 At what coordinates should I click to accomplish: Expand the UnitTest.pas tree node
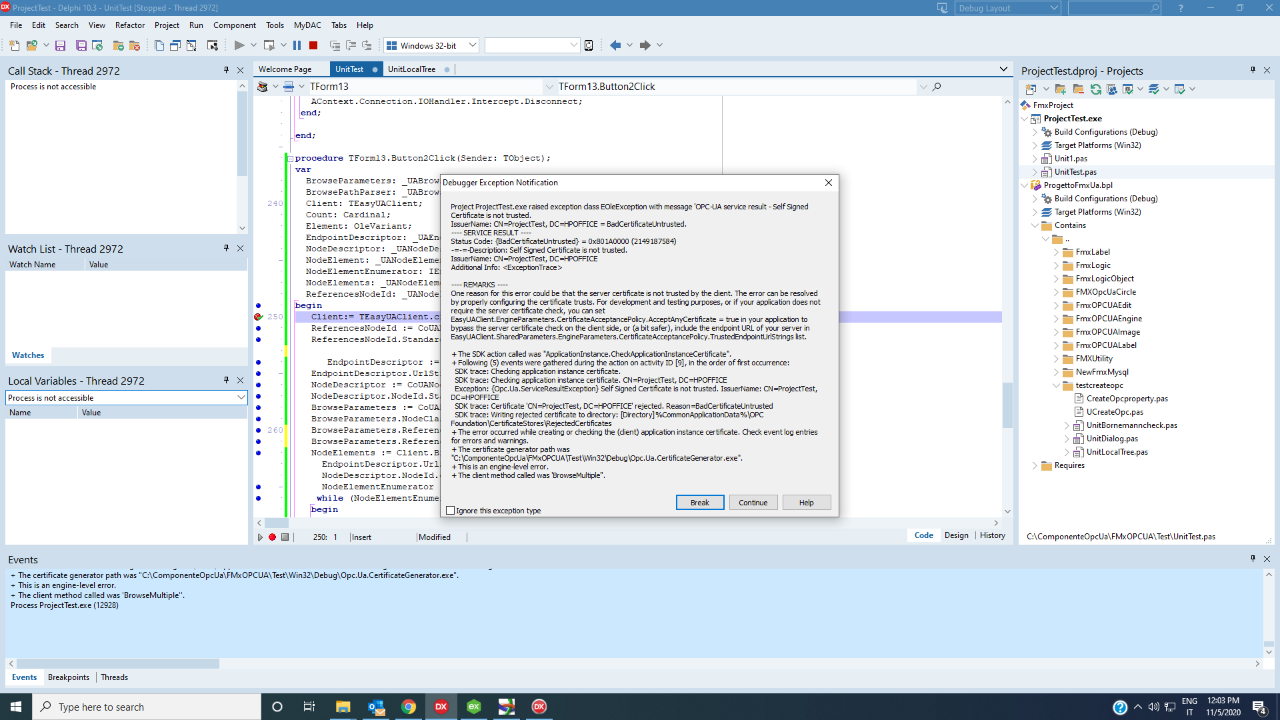click(x=1036, y=172)
